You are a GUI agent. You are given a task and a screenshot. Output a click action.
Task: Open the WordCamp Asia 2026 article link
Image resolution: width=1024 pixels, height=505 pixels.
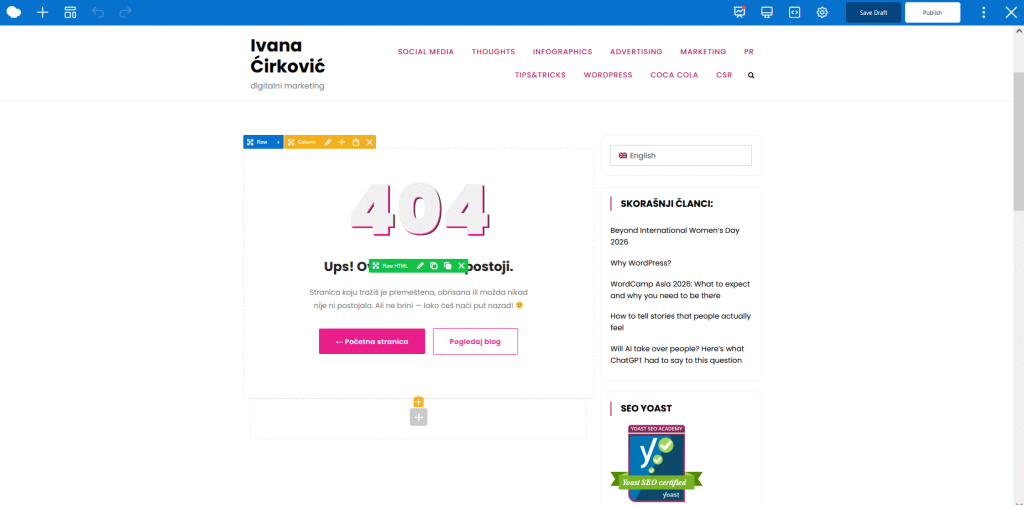point(680,290)
